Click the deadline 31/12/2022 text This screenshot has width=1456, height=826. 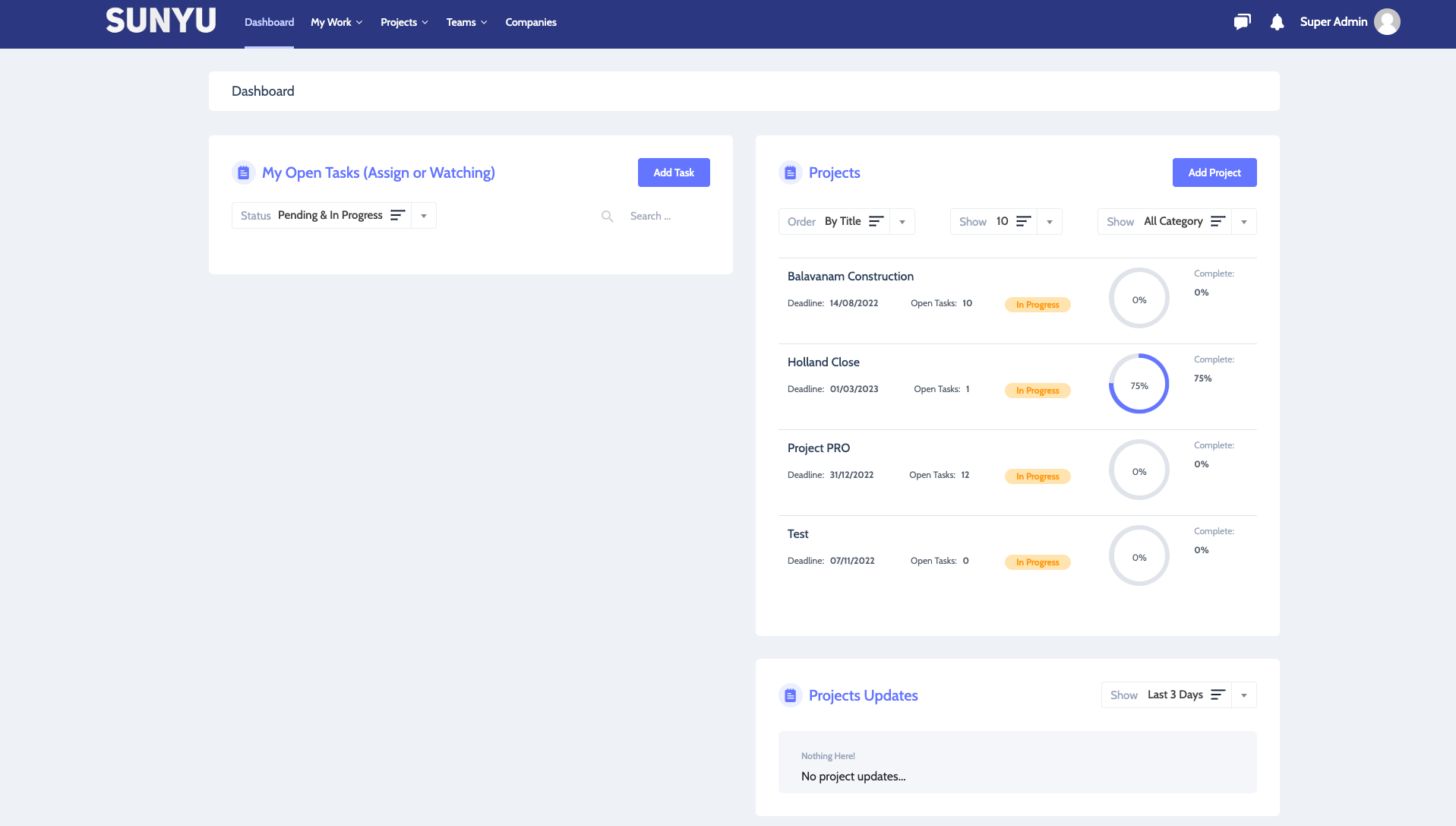(851, 475)
